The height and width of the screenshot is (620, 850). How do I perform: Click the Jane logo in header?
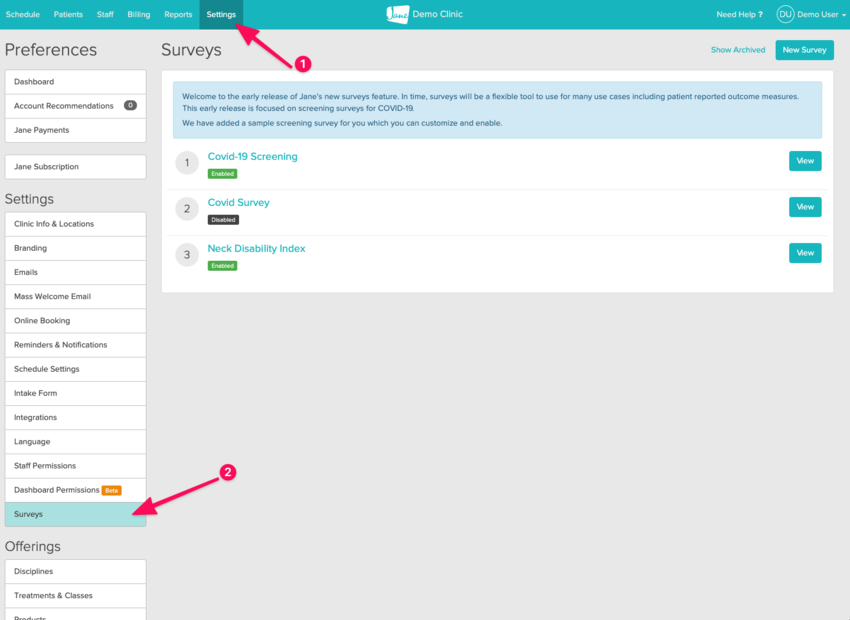tap(397, 14)
